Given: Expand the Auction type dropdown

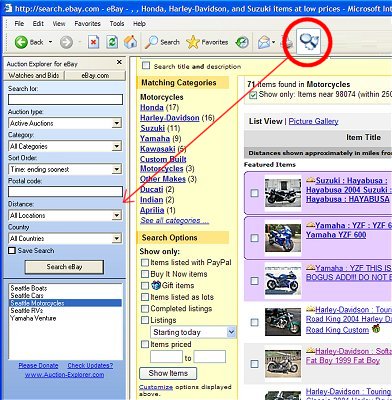Looking at the screenshot, I should tap(65, 123).
